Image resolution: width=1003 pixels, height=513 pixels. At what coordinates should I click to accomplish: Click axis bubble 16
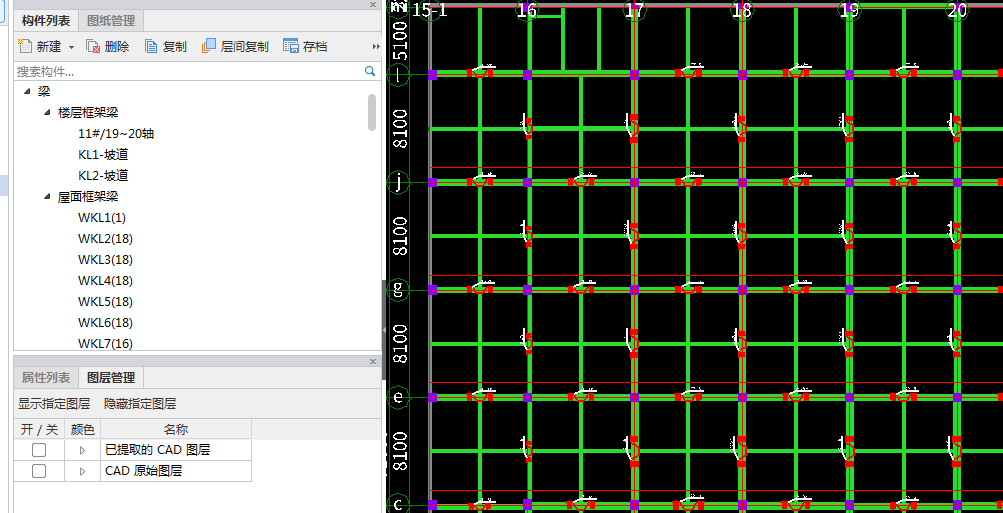526,10
